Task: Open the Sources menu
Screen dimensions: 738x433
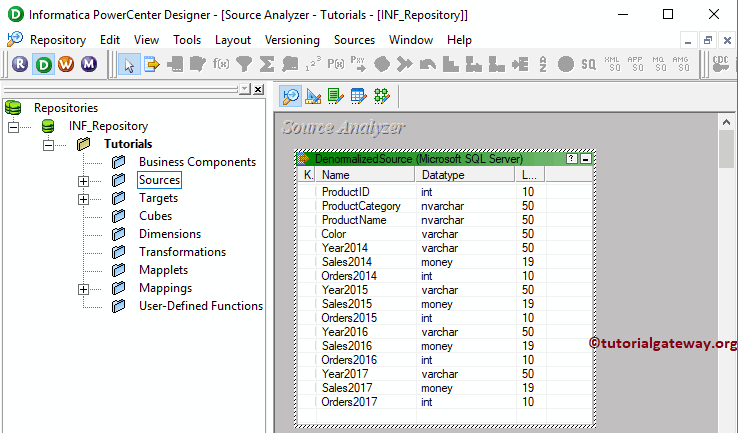Action: coord(354,40)
